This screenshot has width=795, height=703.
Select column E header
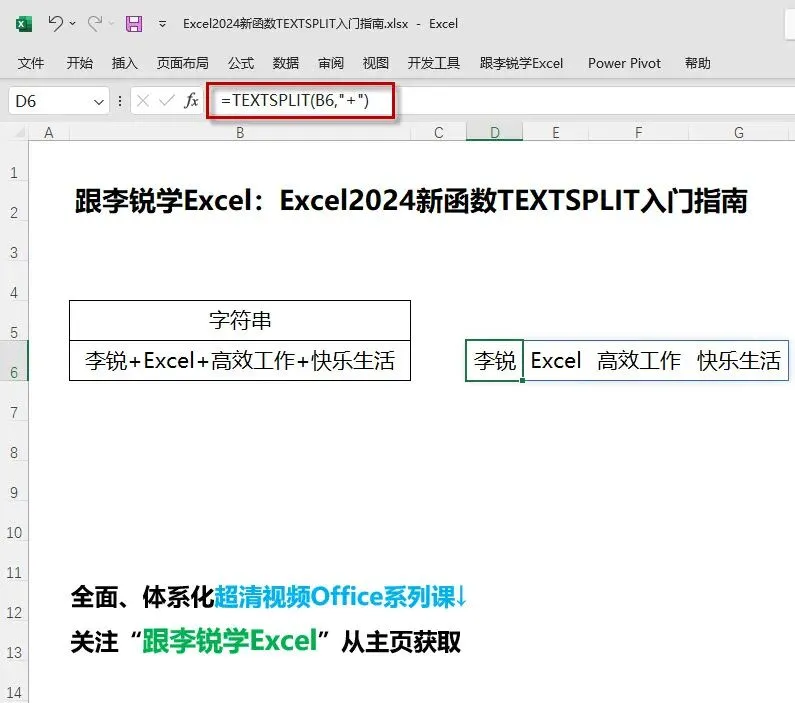coord(556,133)
